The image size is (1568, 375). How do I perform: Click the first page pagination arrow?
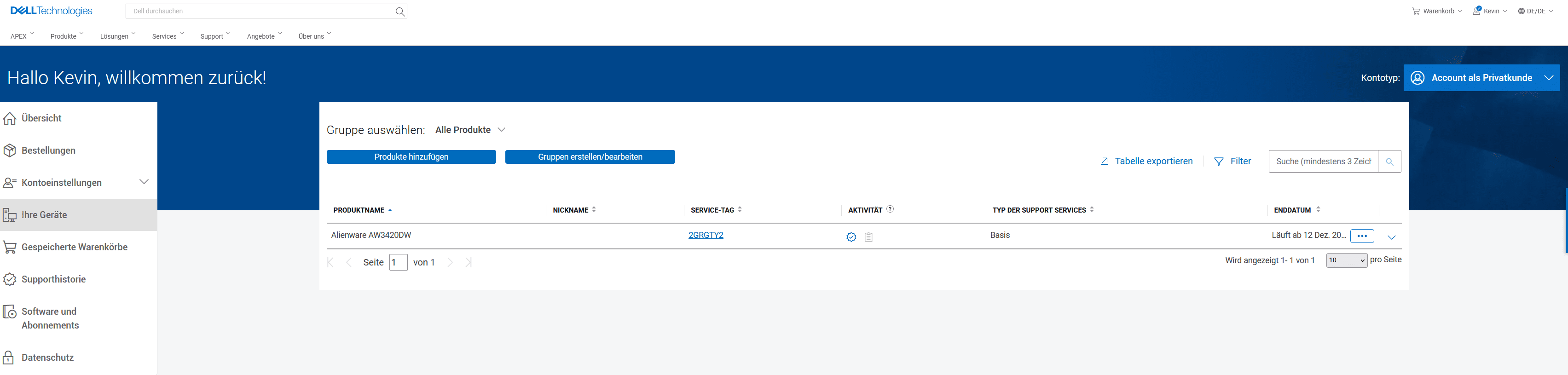(x=330, y=262)
